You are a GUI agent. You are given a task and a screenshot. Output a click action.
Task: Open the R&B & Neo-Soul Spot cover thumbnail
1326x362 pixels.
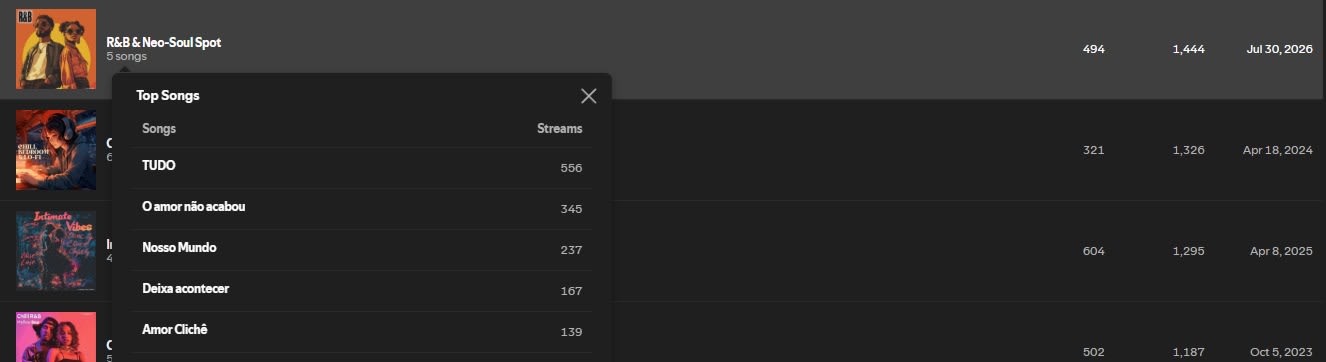click(x=56, y=49)
